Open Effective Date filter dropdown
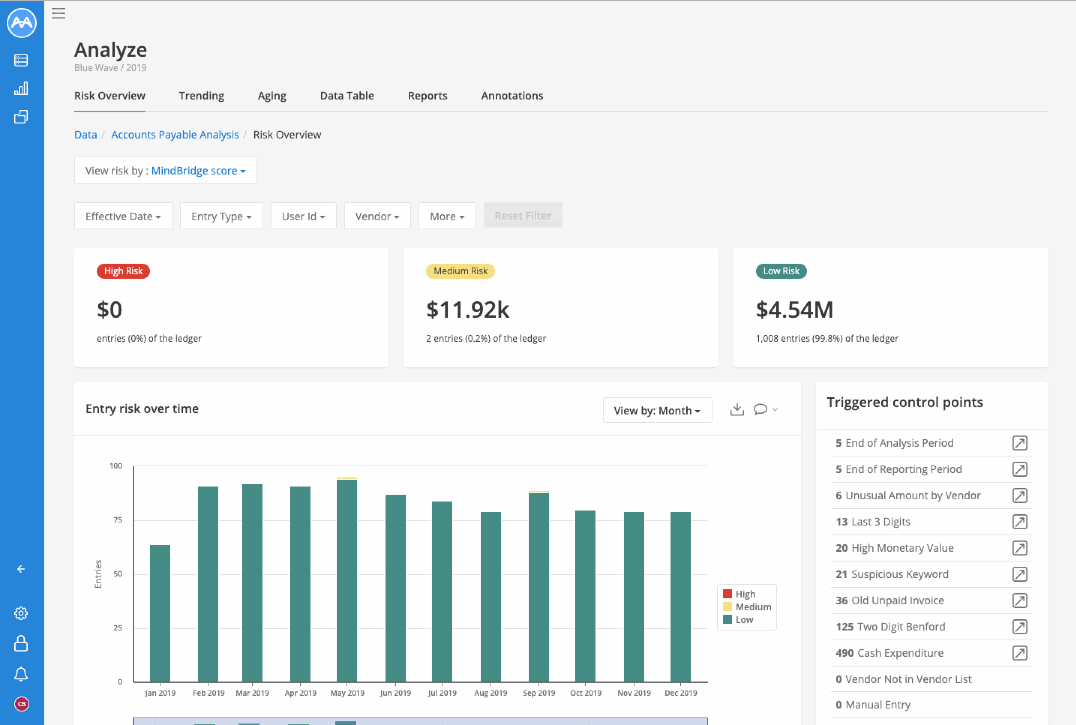The image size is (1076, 725). pos(123,216)
